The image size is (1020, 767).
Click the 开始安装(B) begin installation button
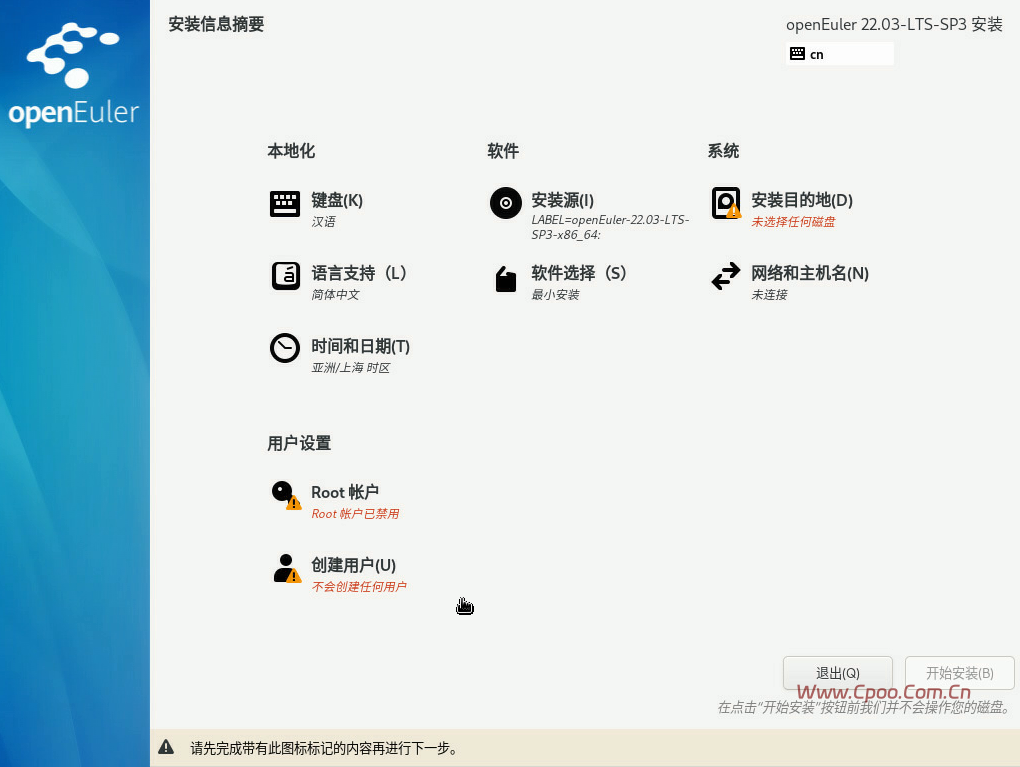(x=960, y=673)
